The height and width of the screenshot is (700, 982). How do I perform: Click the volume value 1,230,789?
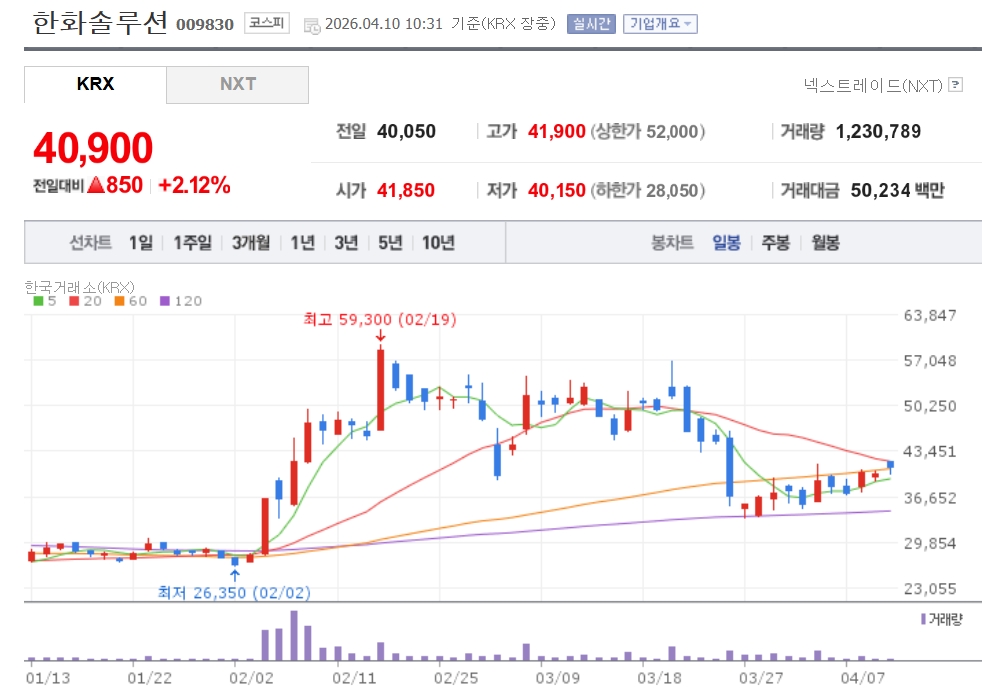[x=879, y=131]
